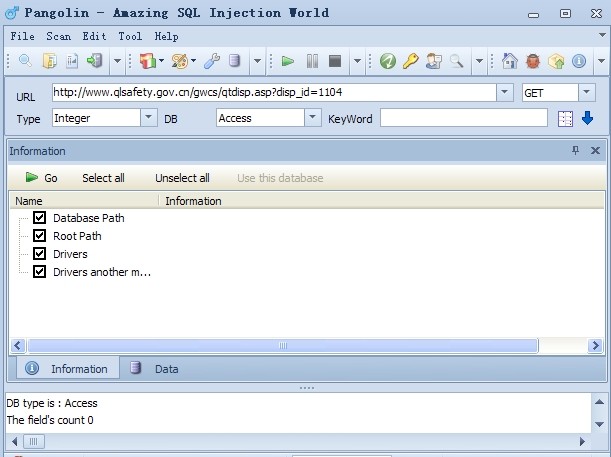Click the Go button
Image resolution: width=611 pixels, height=457 pixels.
pos(42,178)
